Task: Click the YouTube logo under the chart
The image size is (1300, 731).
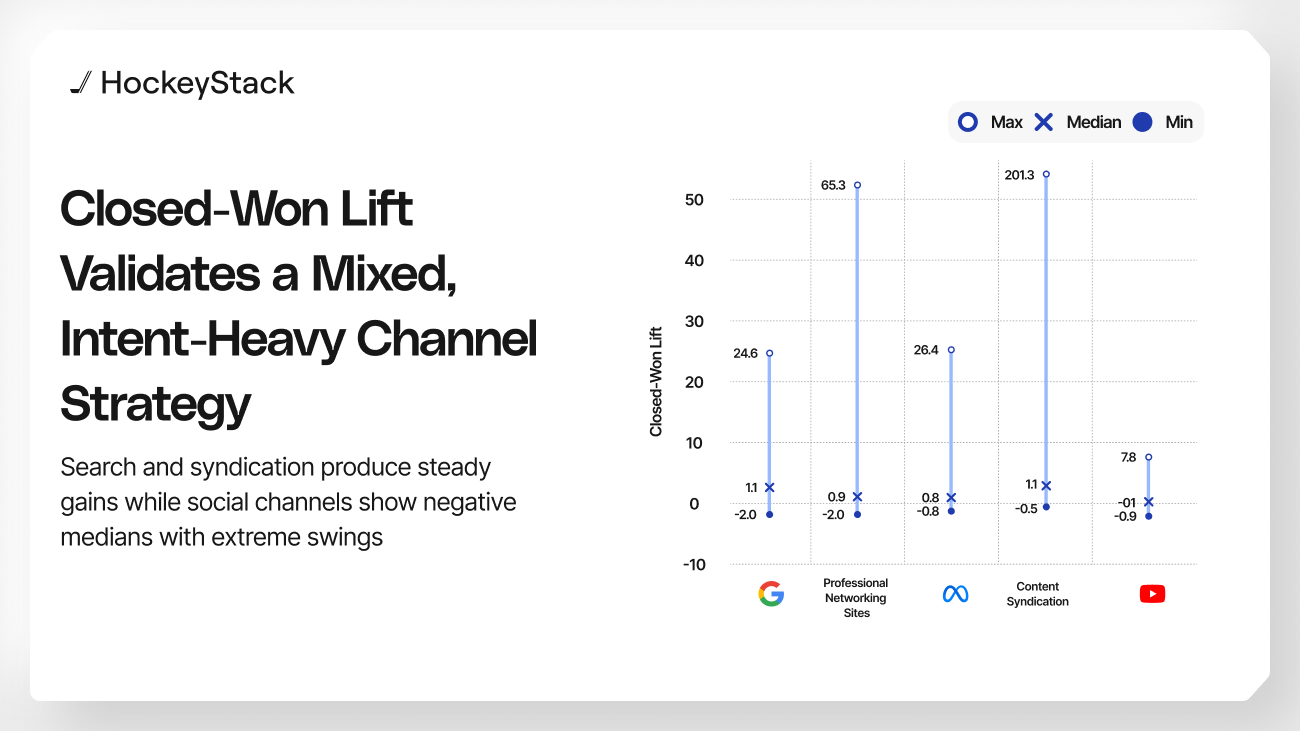Action: 1152,594
